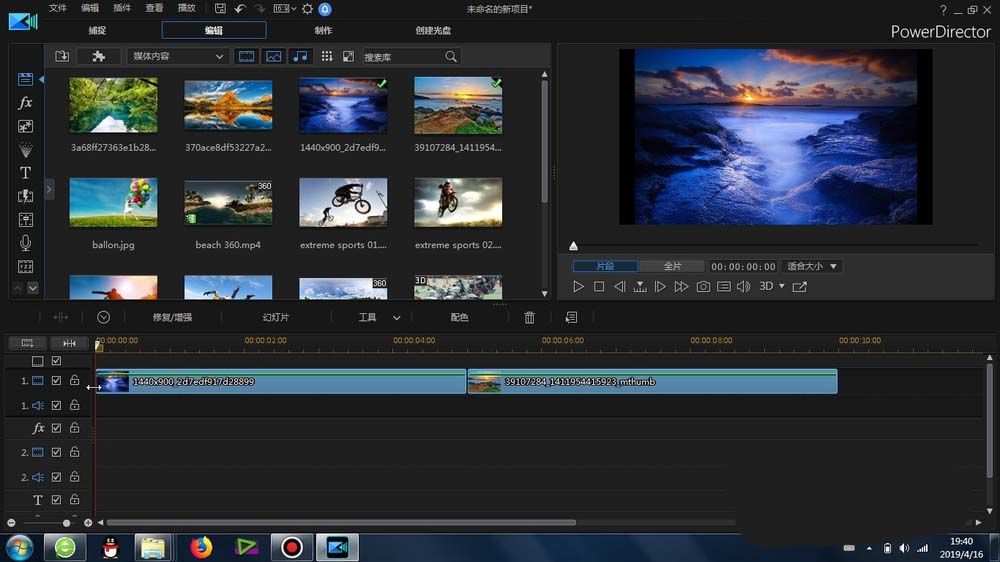Lock audio track 1
Screen dimensions: 1000x562
pyautogui.click(x=75, y=406)
